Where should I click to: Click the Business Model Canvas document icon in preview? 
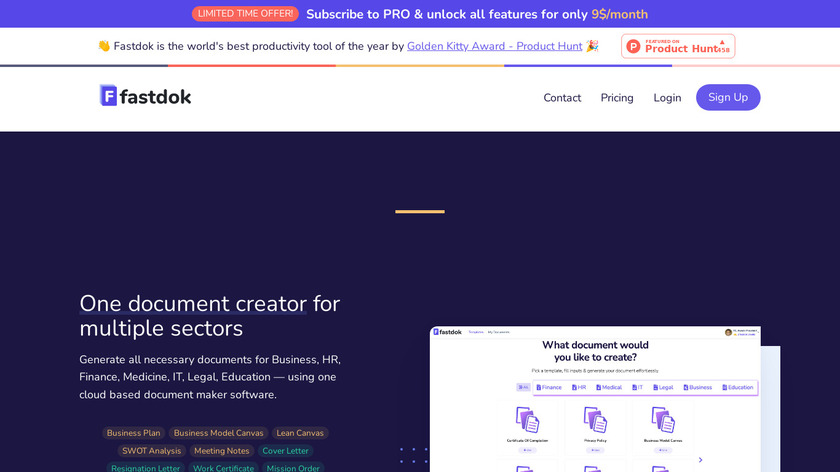(663, 419)
